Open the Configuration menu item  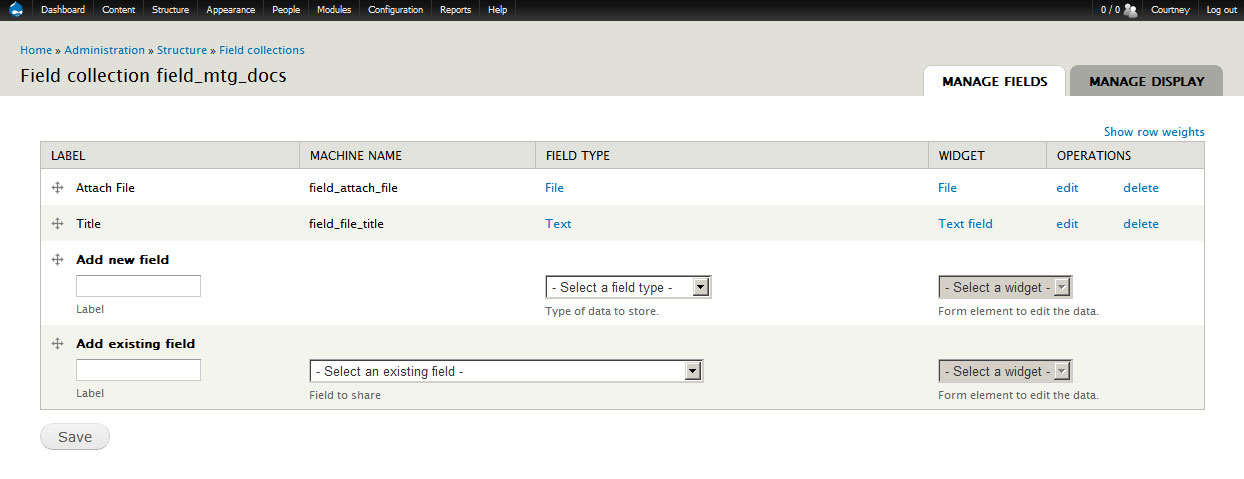pos(396,10)
